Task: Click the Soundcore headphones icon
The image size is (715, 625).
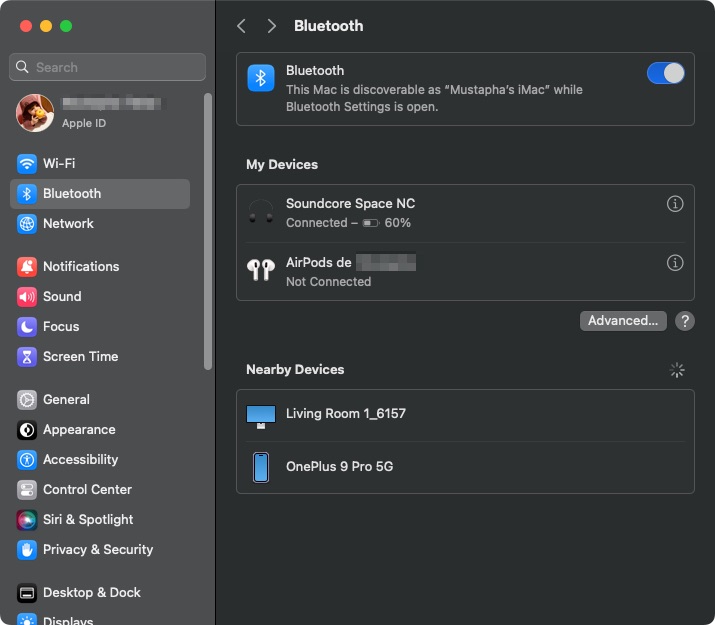Action: click(x=261, y=212)
